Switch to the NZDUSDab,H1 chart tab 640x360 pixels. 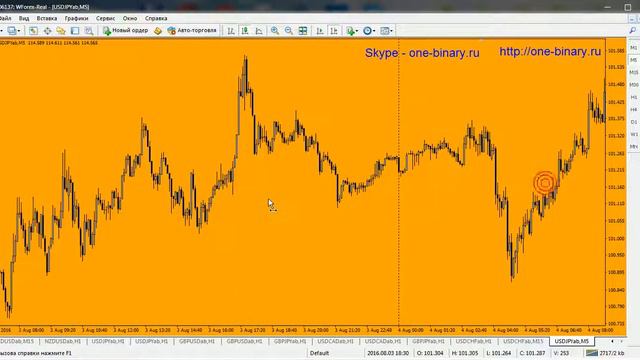click(x=62, y=341)
